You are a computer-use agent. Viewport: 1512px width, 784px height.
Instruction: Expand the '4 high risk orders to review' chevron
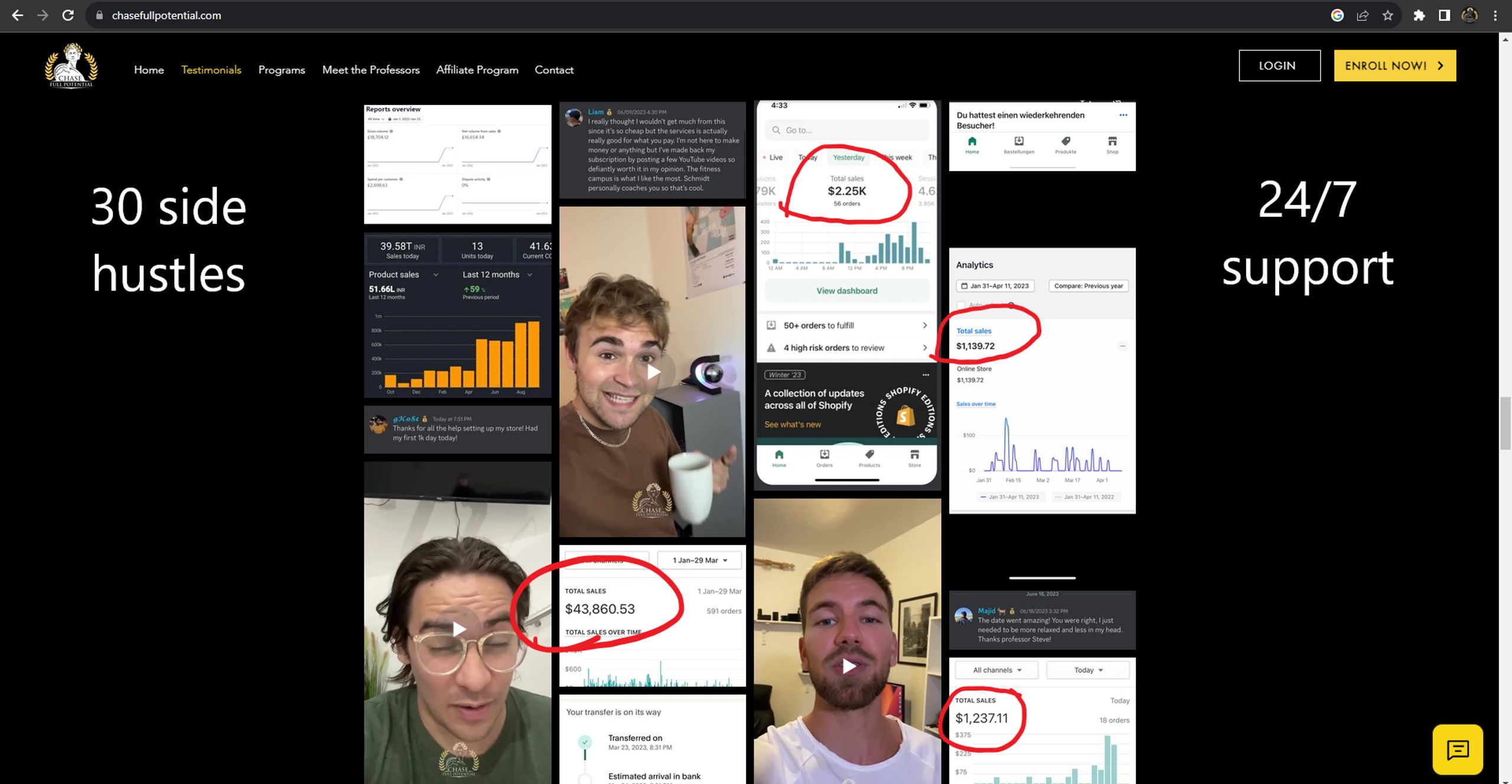click(925, 348)
